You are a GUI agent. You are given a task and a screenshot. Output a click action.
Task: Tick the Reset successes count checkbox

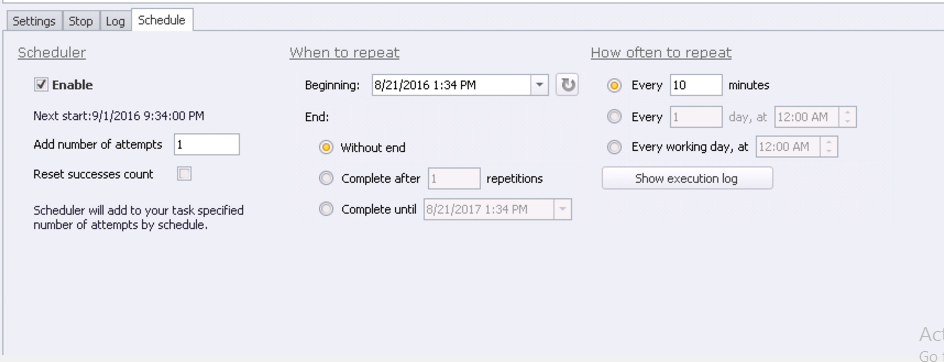pyautogui.click(x=184, y=174)
